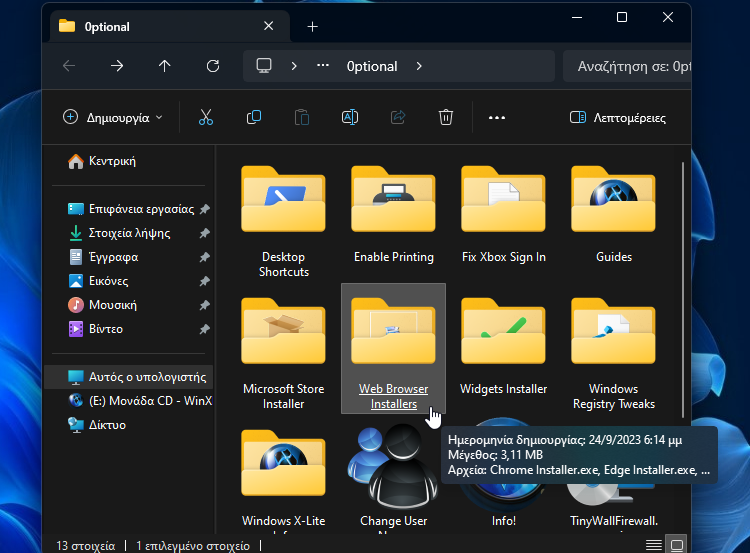This screenshot has height=553, width=750.
Task: Unpin Επιφάνεια εργασίας using its pin icon
Action: coord(205,209)
